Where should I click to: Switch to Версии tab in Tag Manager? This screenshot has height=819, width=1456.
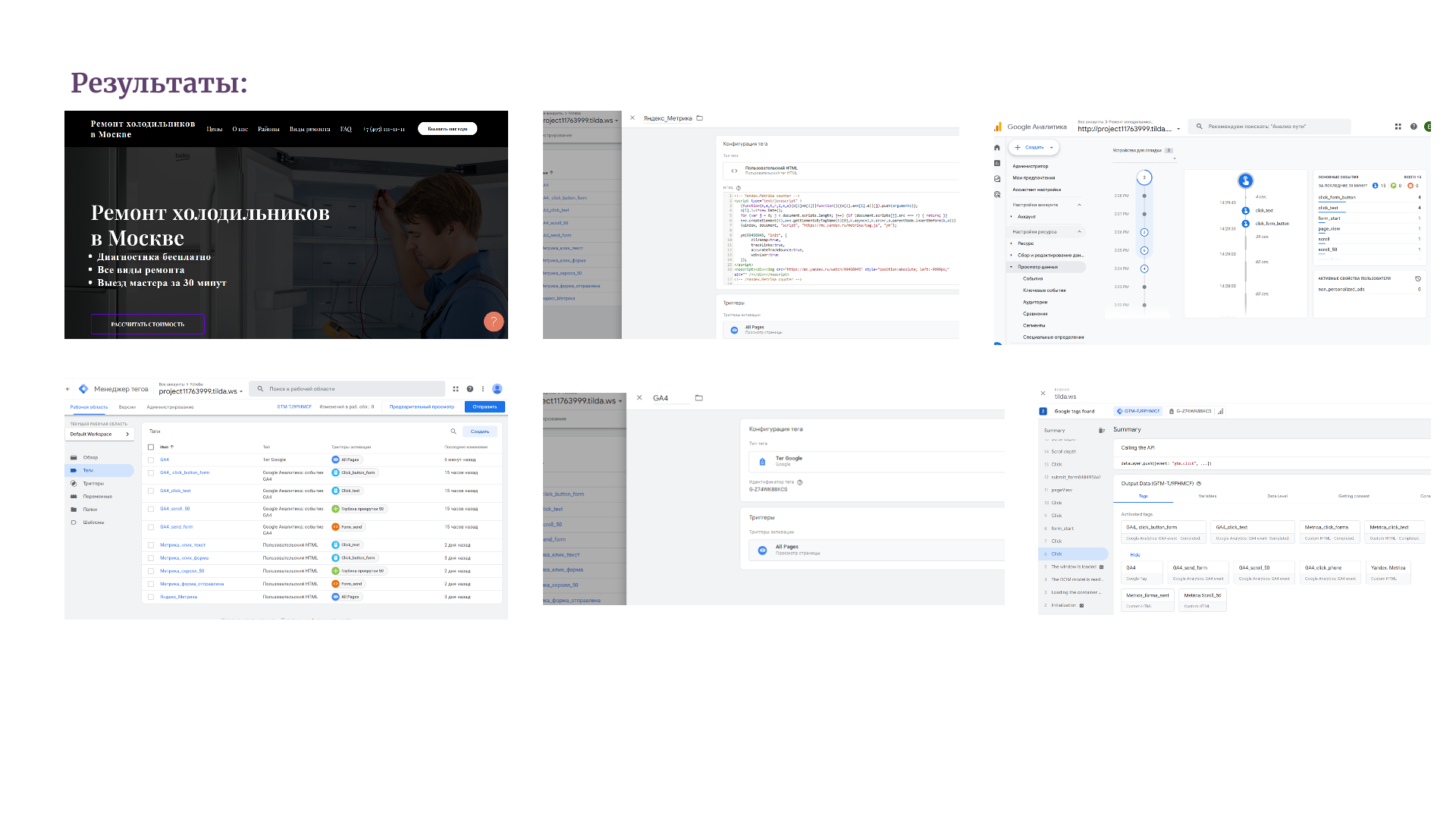tap(127, 407)
